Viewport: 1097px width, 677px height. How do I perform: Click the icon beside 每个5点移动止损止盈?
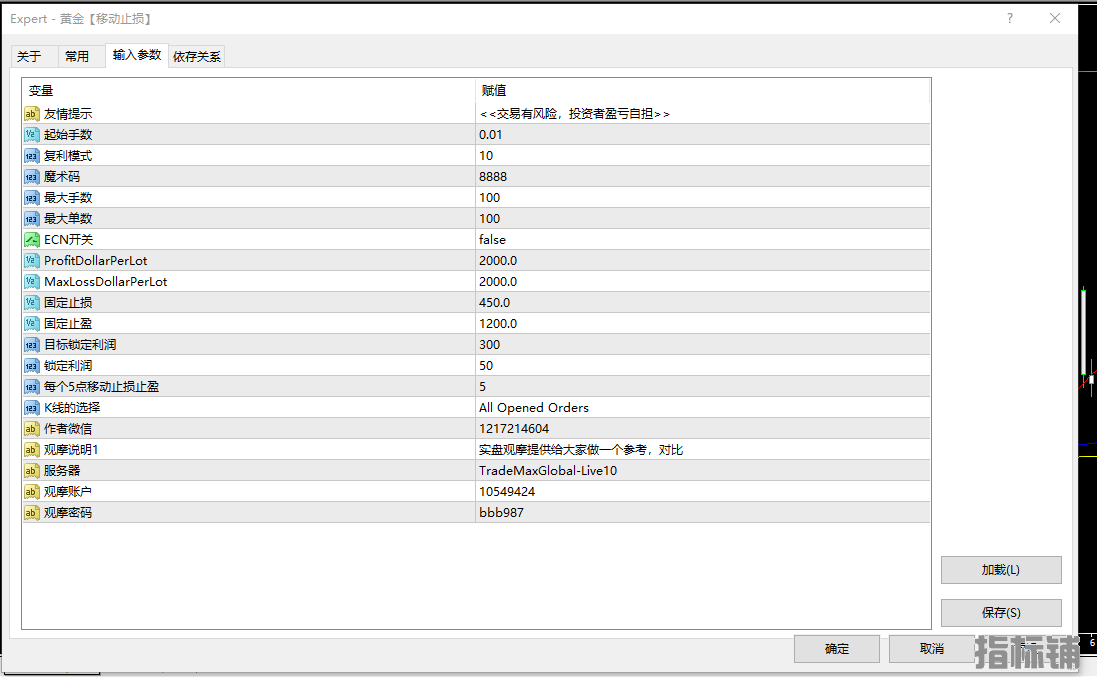31,386
